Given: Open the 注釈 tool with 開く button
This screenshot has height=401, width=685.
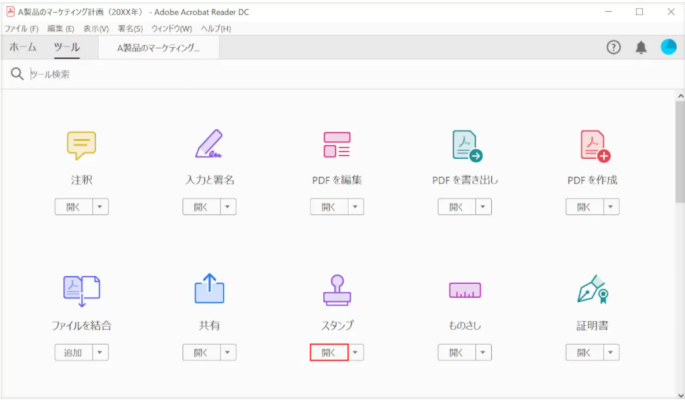Looking at the screenshot, I should pos(73,207).
